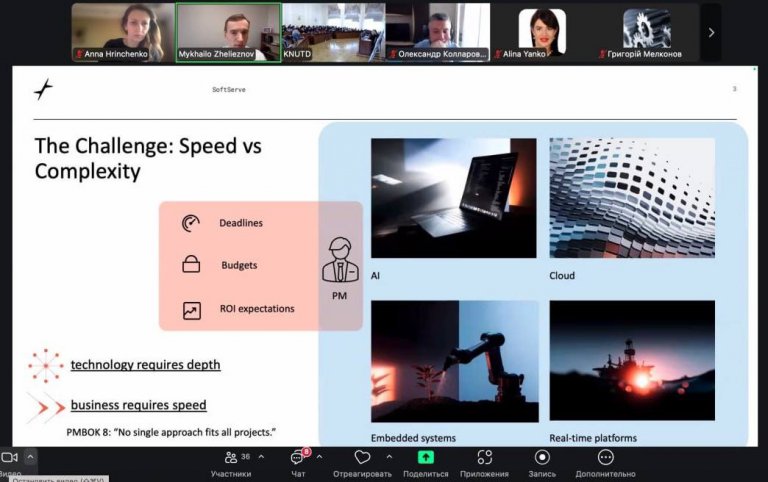
Task: Click the KNUTD room video tile
Action: click(x=333, y=32)
